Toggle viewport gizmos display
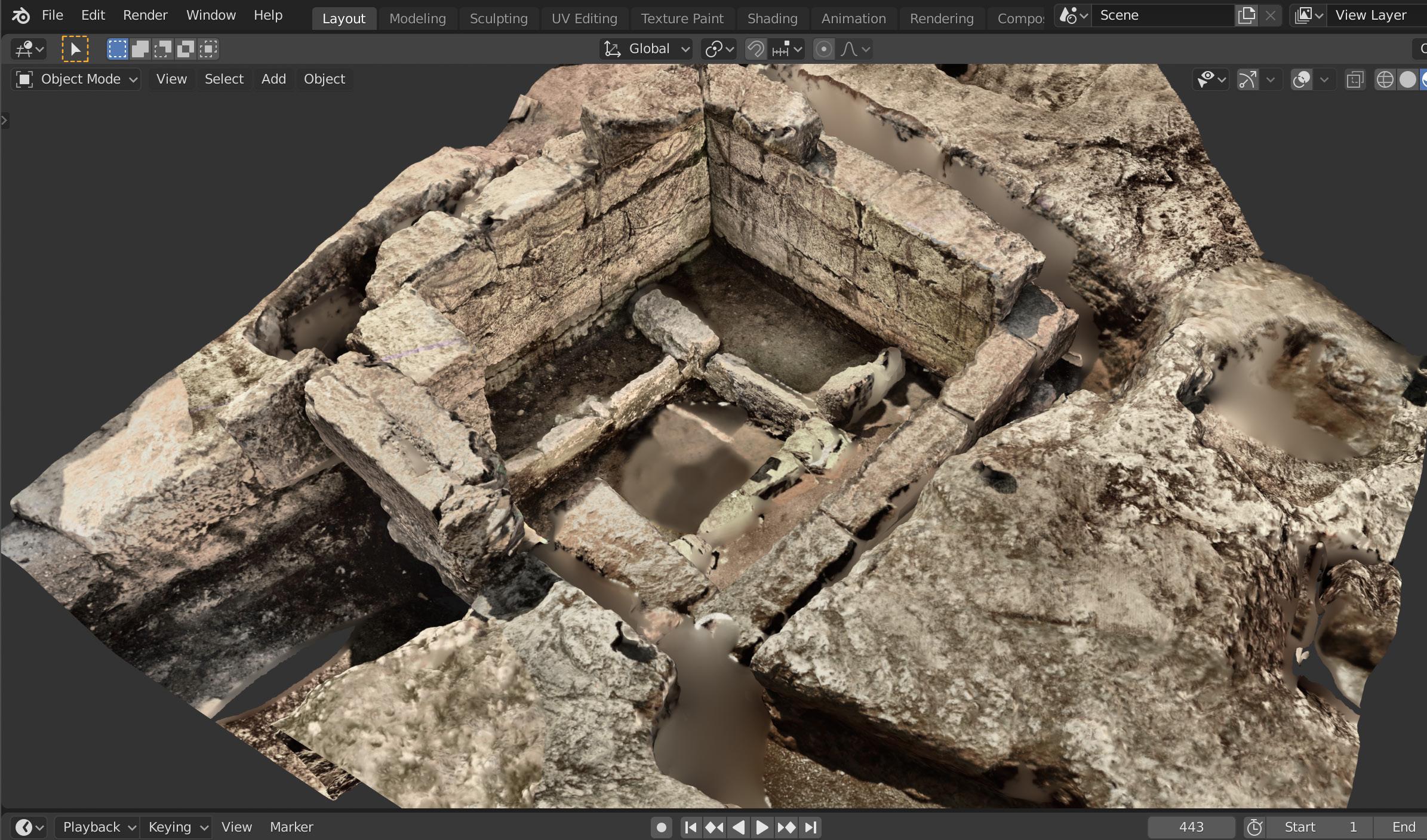Viewport: 1427px width, 840px height. [1248, 79]
